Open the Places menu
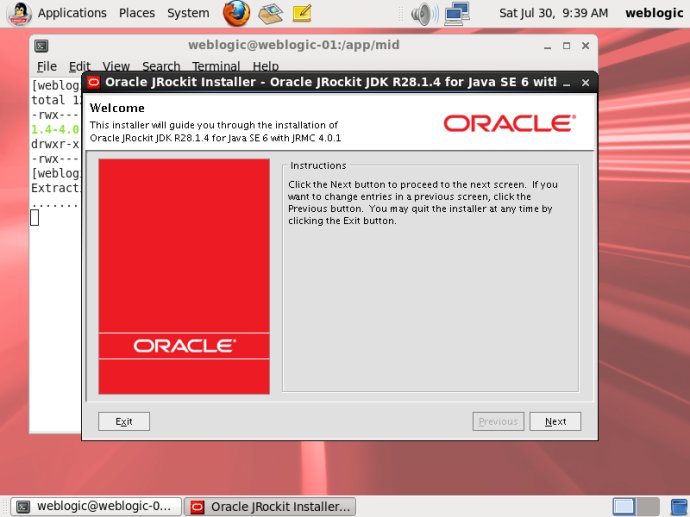This screenshot has height=517, width=690. pos(137,13)
